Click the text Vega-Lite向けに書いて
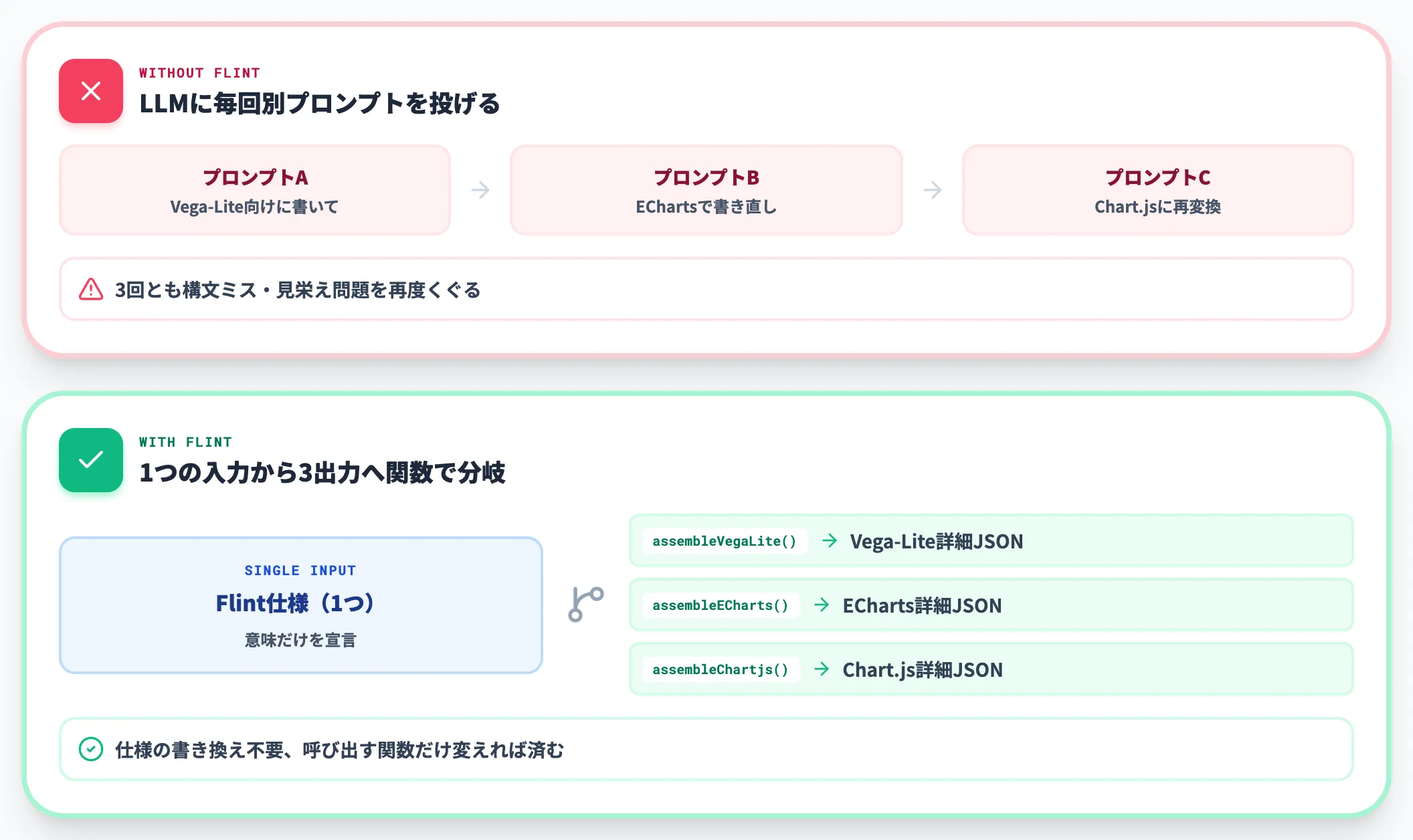 254,207
